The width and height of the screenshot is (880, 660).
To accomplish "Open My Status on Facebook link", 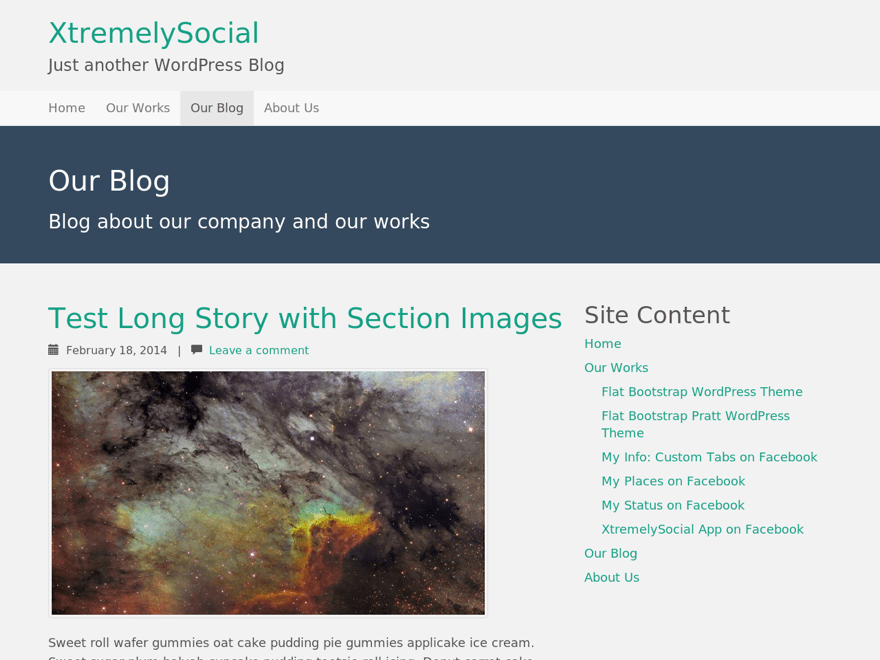I will coord(673,505).
